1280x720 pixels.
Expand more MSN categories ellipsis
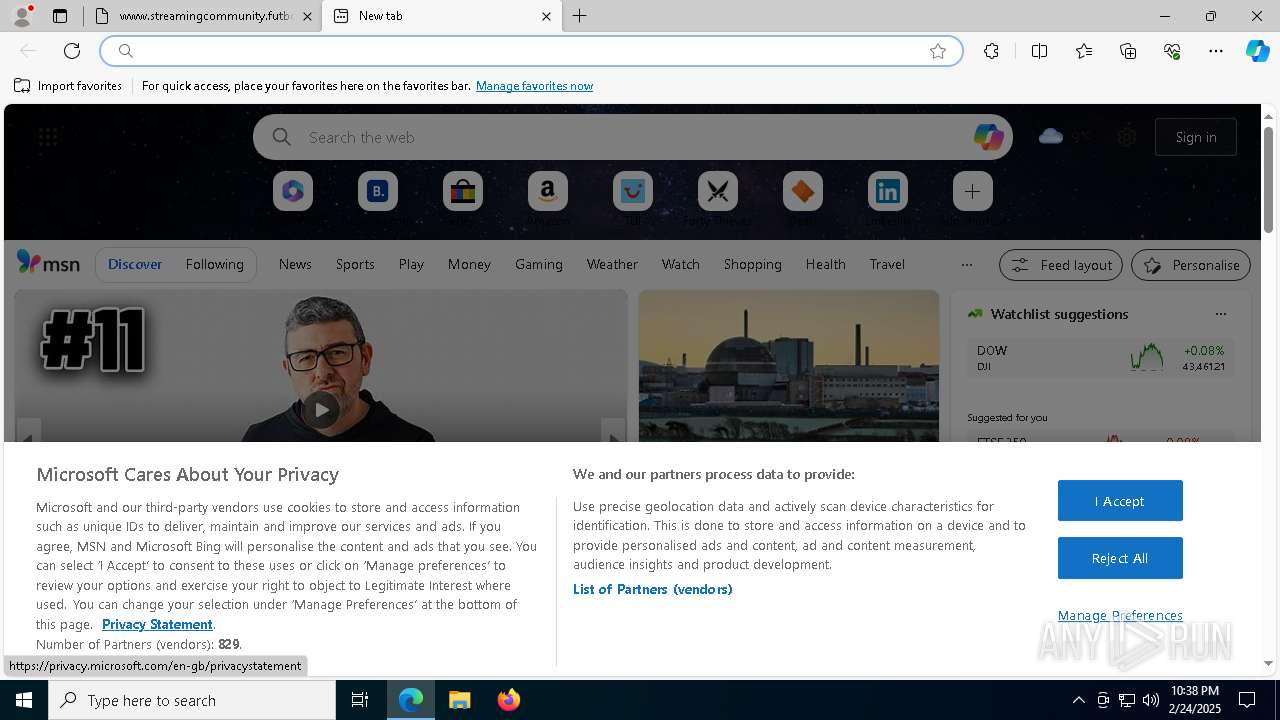pos(966,265)
